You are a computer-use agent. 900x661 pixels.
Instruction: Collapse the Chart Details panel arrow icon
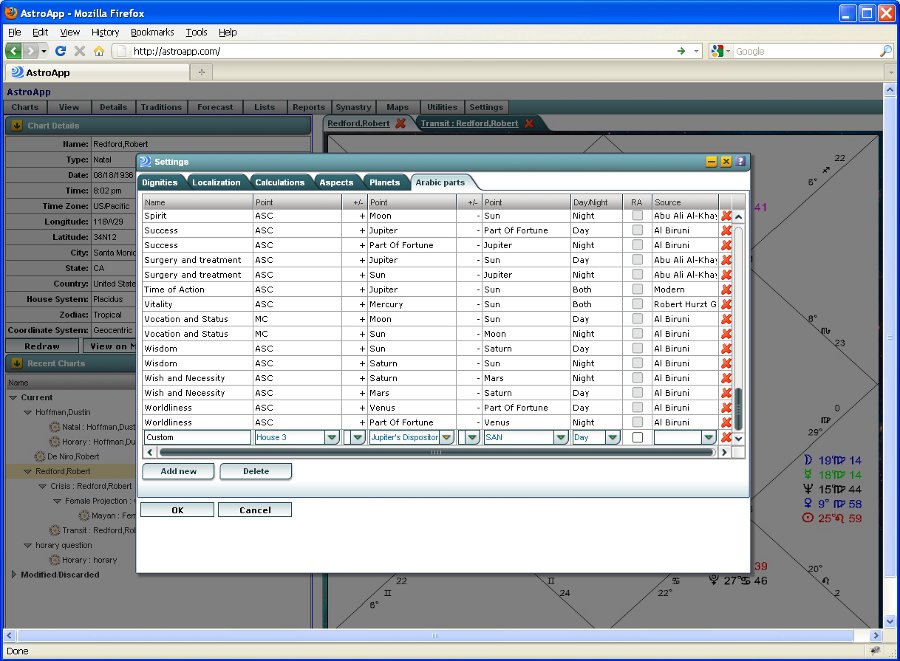pos(16,126)
